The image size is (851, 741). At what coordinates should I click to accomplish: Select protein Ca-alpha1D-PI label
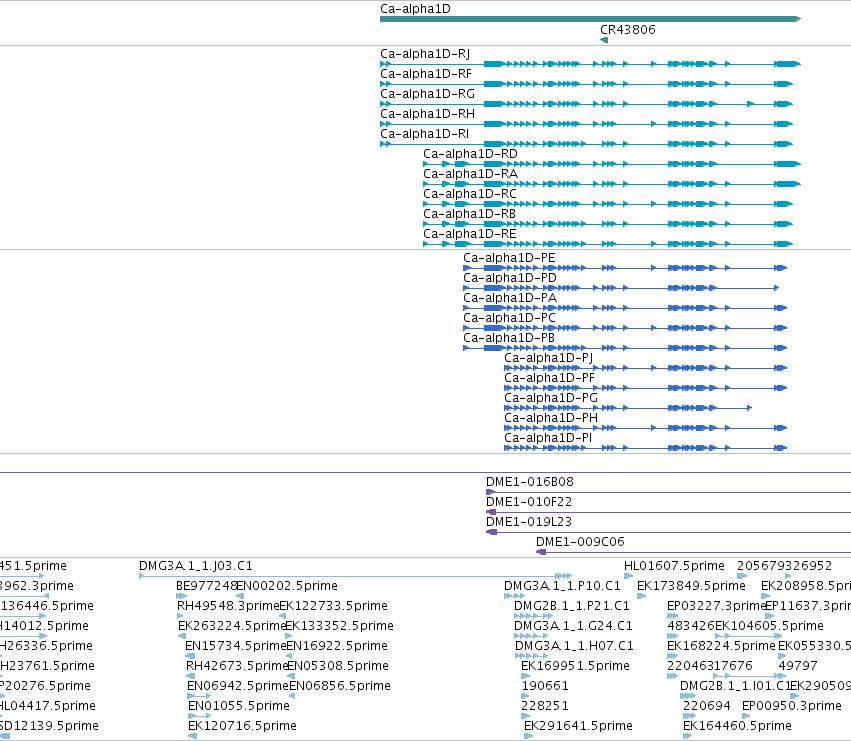[x=548, y=439]
